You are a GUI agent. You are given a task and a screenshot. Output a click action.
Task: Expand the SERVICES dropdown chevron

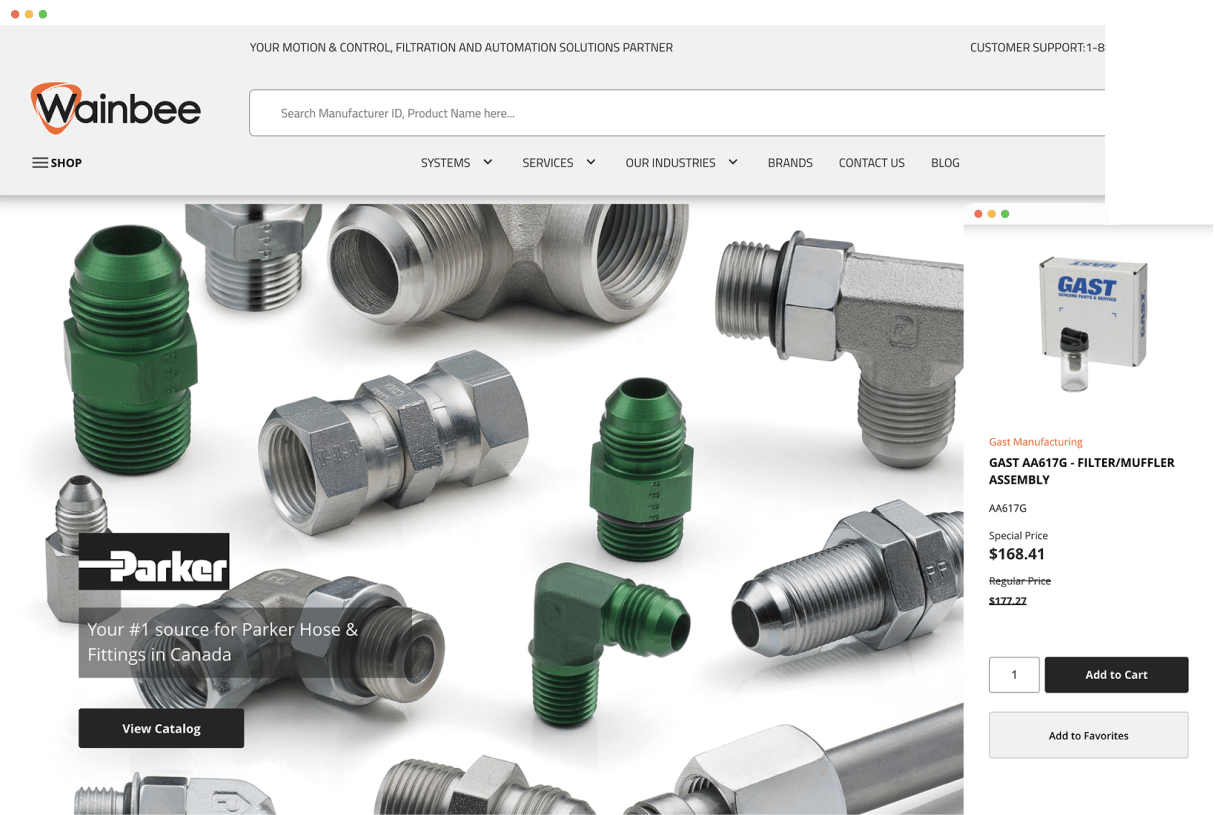(591, 162)
